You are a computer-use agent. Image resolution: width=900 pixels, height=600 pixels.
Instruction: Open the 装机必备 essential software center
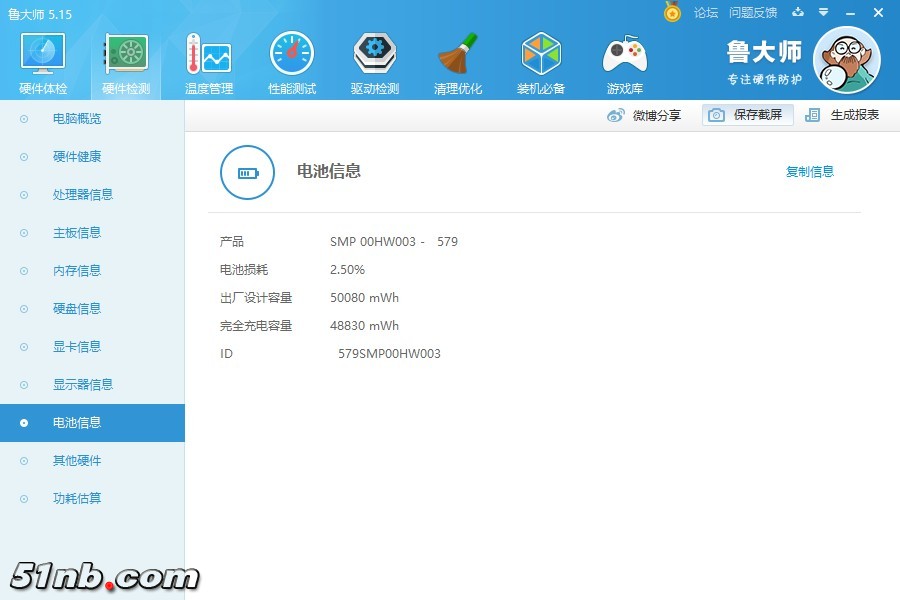coord(541,60)
